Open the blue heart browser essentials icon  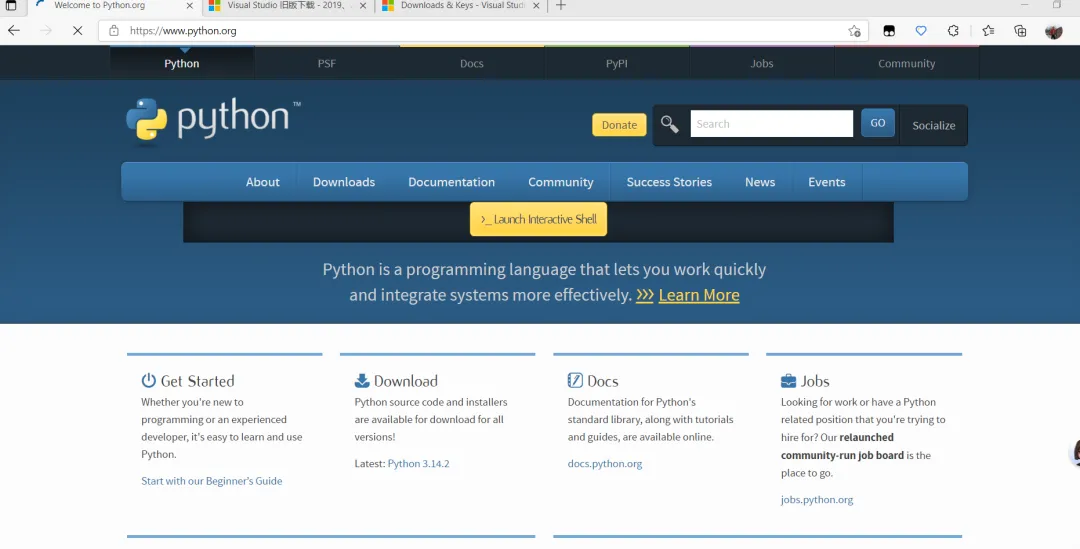point(921,31)
